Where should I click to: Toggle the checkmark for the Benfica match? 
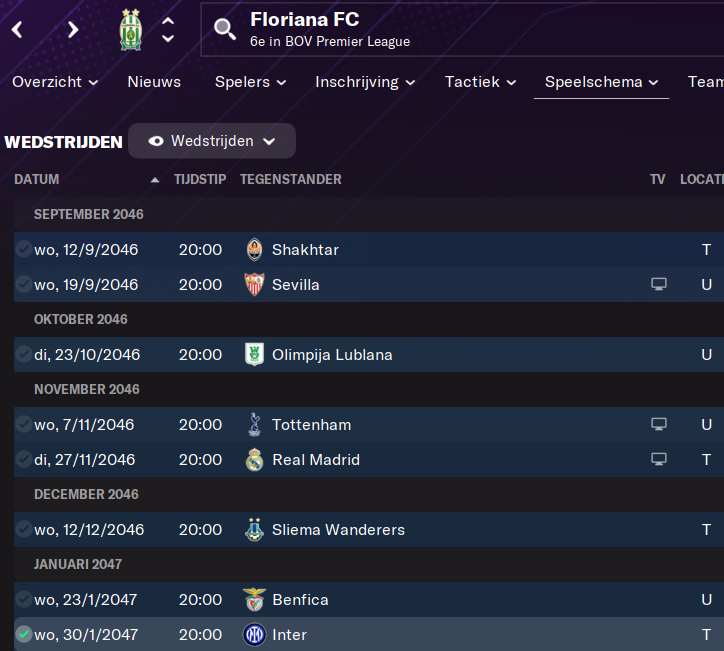tap(24, 600)
